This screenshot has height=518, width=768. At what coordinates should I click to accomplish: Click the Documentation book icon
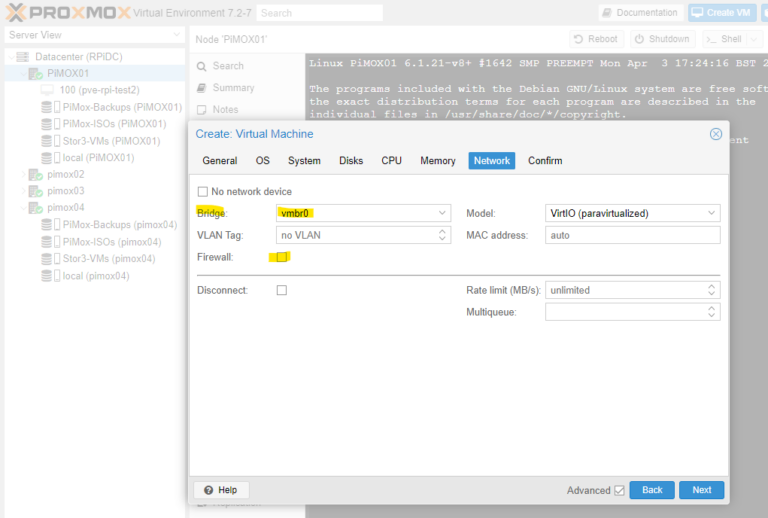pos(607,13)
